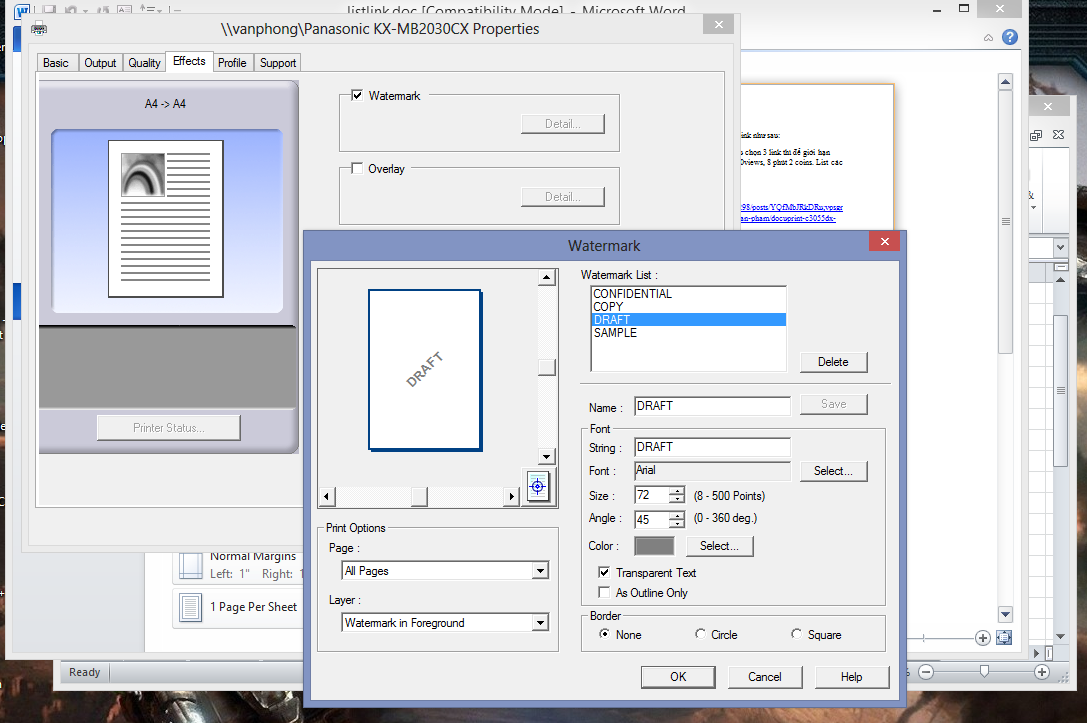Close the Watermark dialog
Image resolution: width=1087 pixels, height=723 pixels.
pos(885,241)
